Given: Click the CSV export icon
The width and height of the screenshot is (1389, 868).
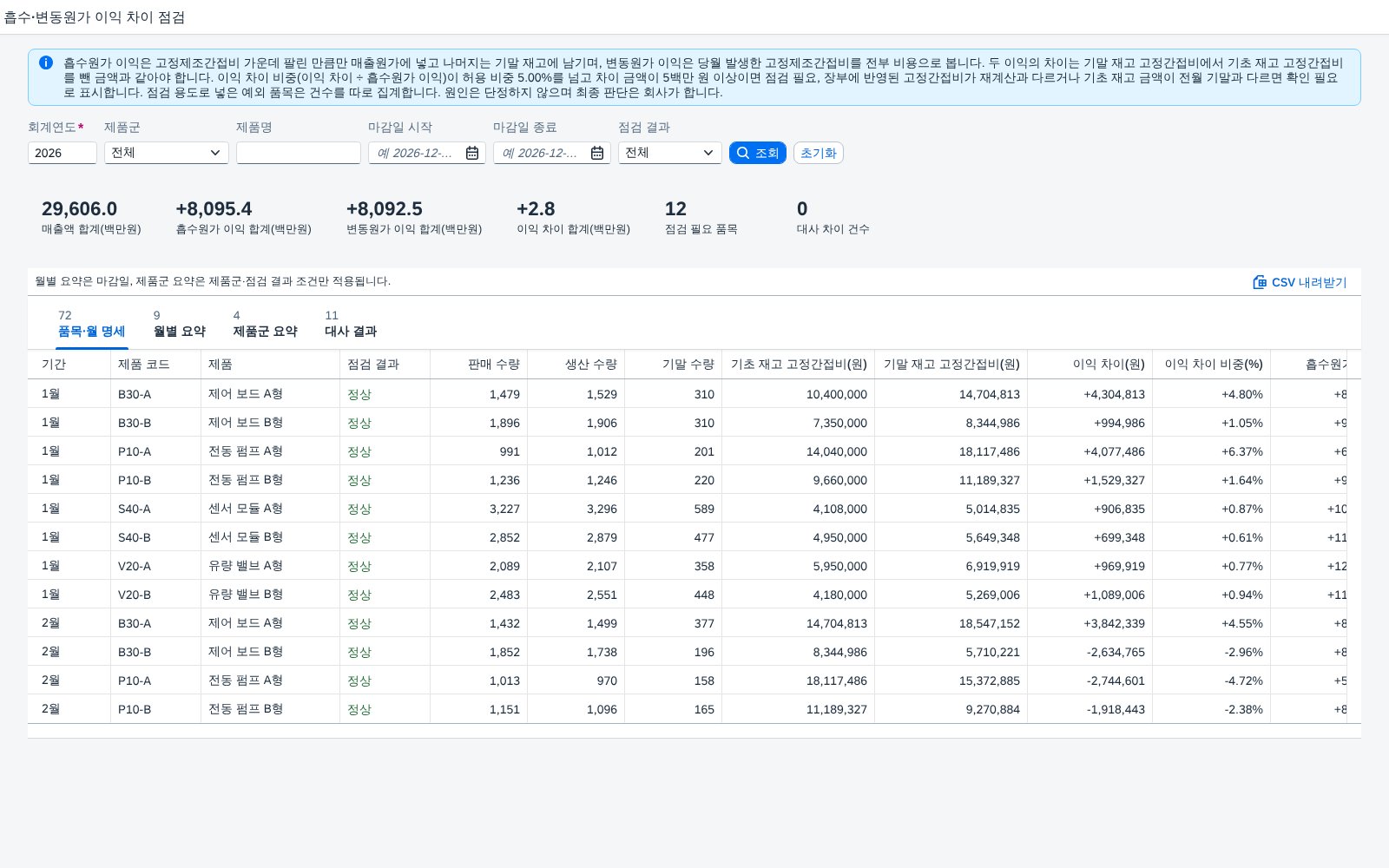Looking at the screenshot, I should pos(1260,282).
